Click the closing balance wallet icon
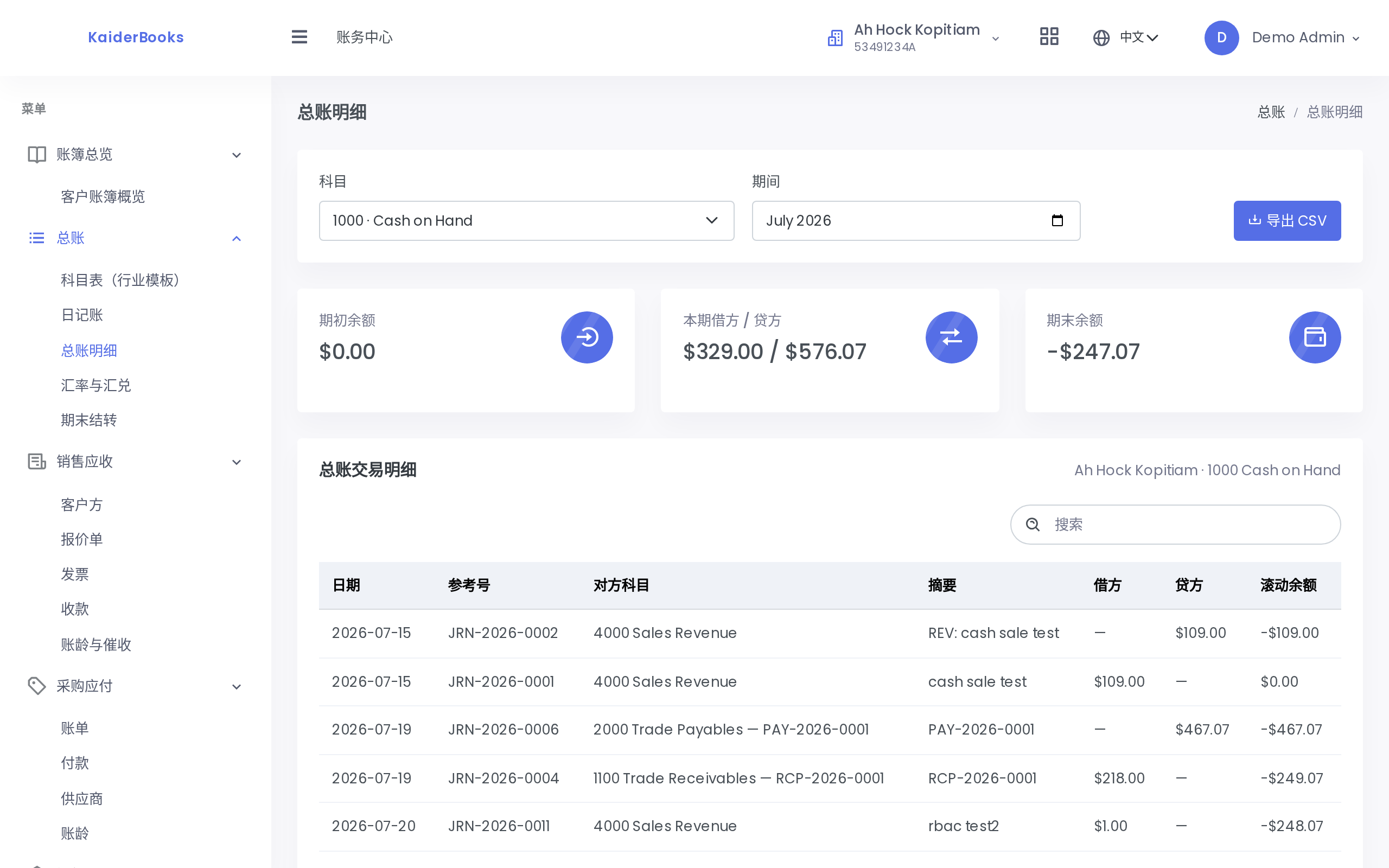1389x868 pixels. [1314, 337]
